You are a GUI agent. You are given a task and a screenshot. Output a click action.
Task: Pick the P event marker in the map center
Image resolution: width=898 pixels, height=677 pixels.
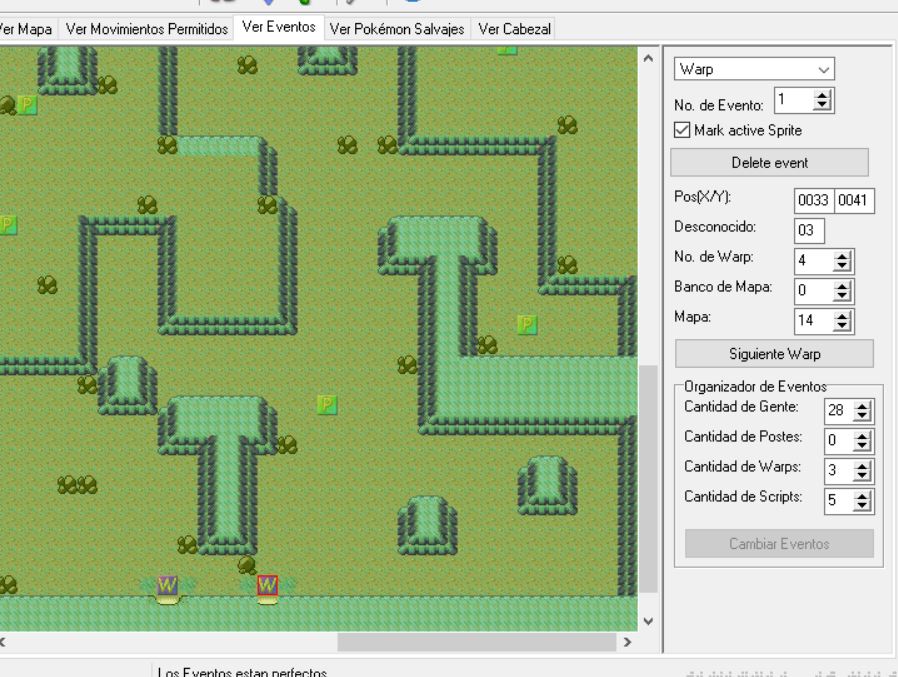tap(327, 404)
